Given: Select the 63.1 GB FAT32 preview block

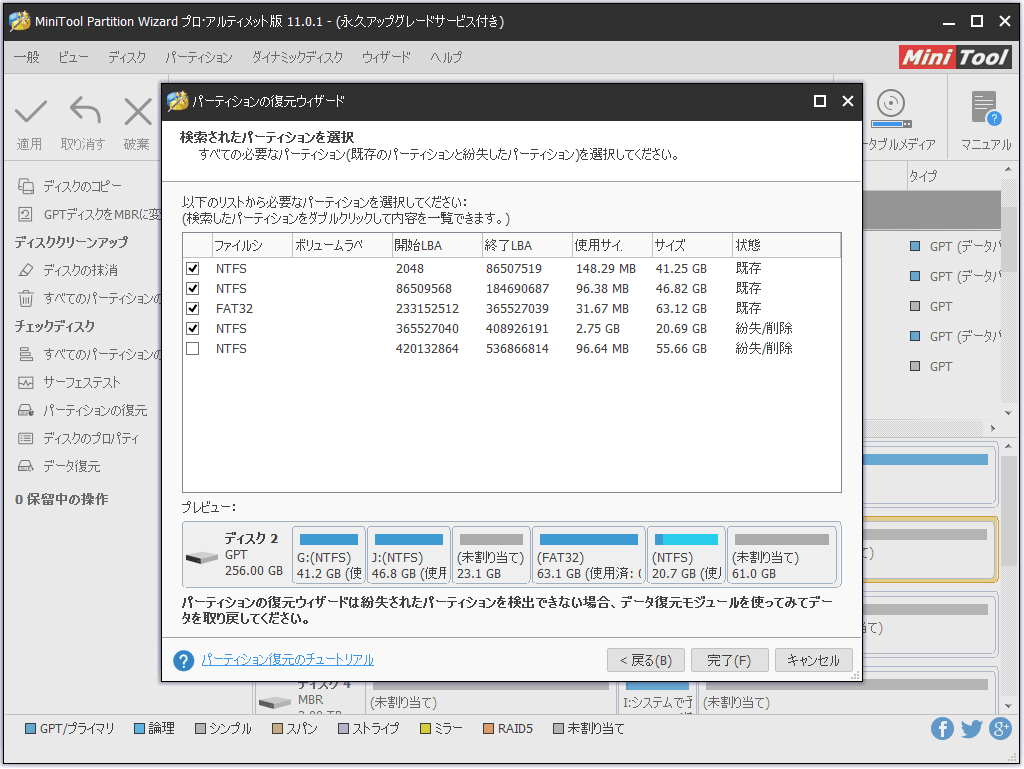Looking at the screenshot, I should (588, 556).
